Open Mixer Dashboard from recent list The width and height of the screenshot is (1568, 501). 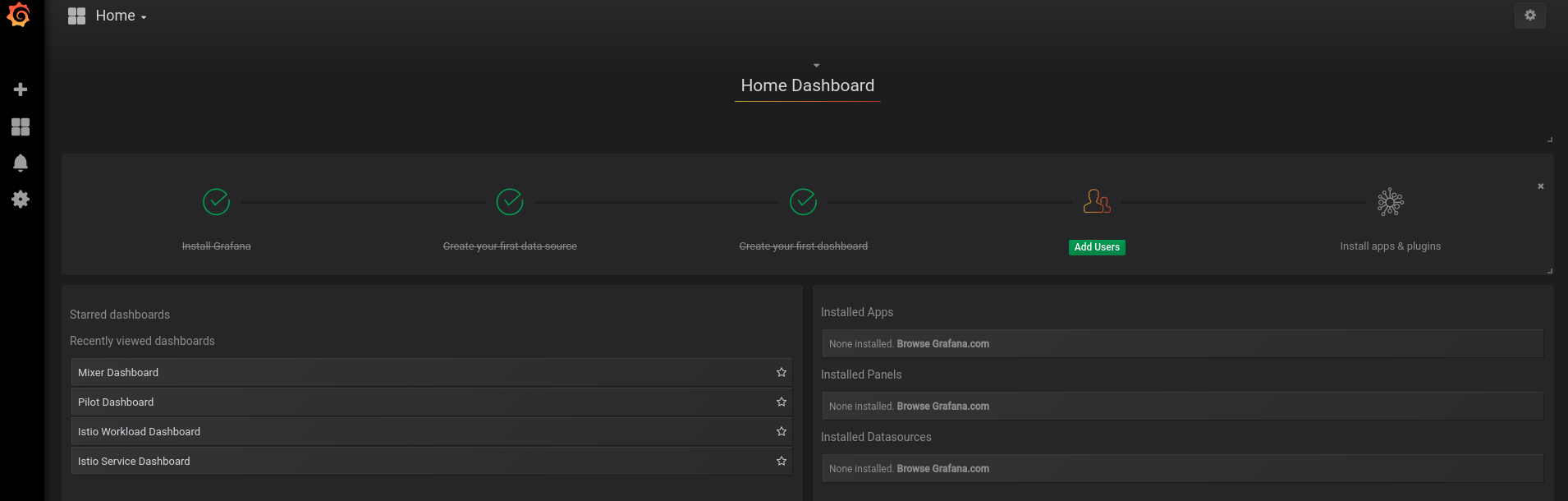pyautogui.click(x=118, y=373)
